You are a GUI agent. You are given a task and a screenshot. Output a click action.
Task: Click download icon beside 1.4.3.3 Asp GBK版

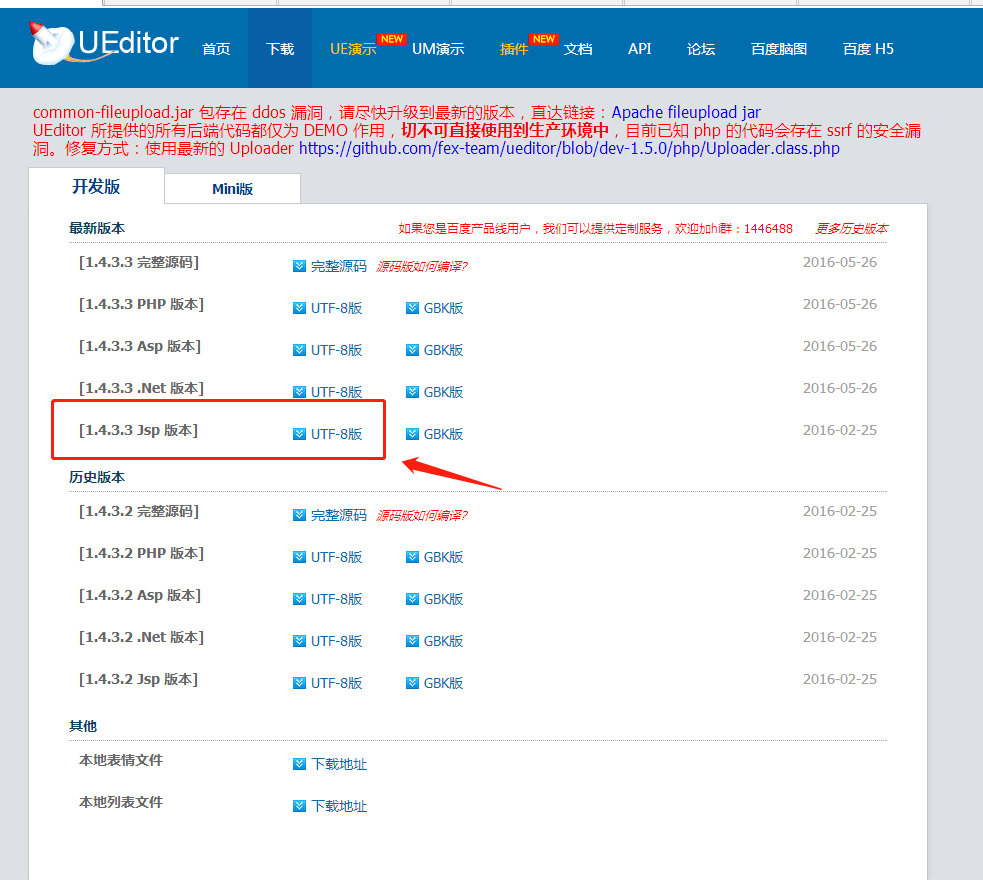tap(412, 350)
